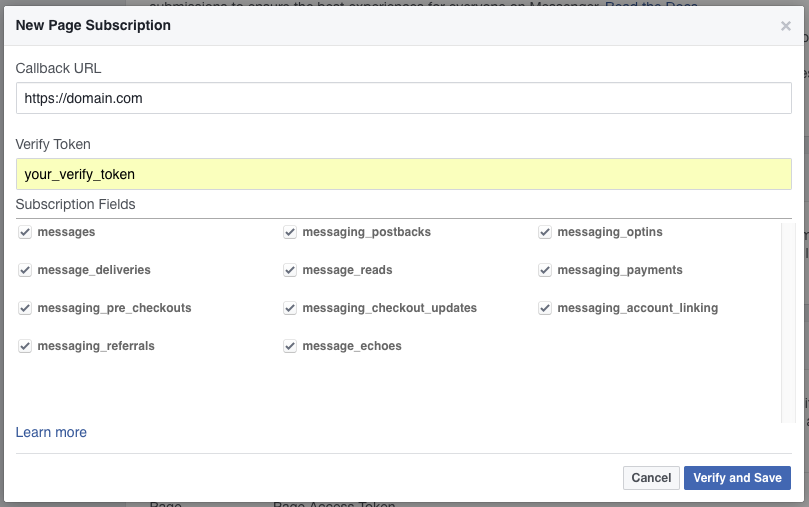Close the New Page Subscription dialog

[x=785, y=26]
